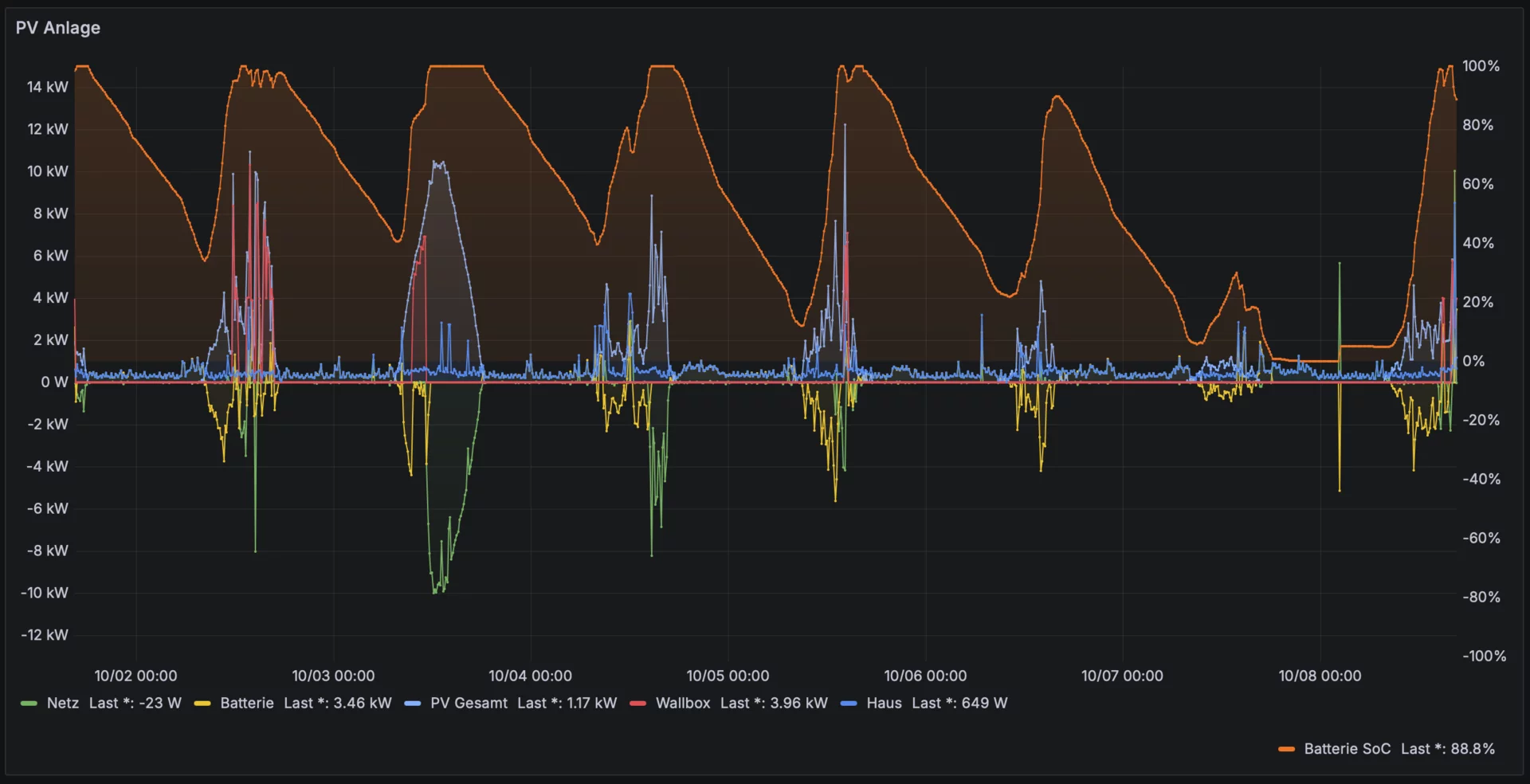Click the yellow Batterie legend color swatch
The height and width of the screenshot is (784, 1530).
pyautogui.click(x=202, y=704)
